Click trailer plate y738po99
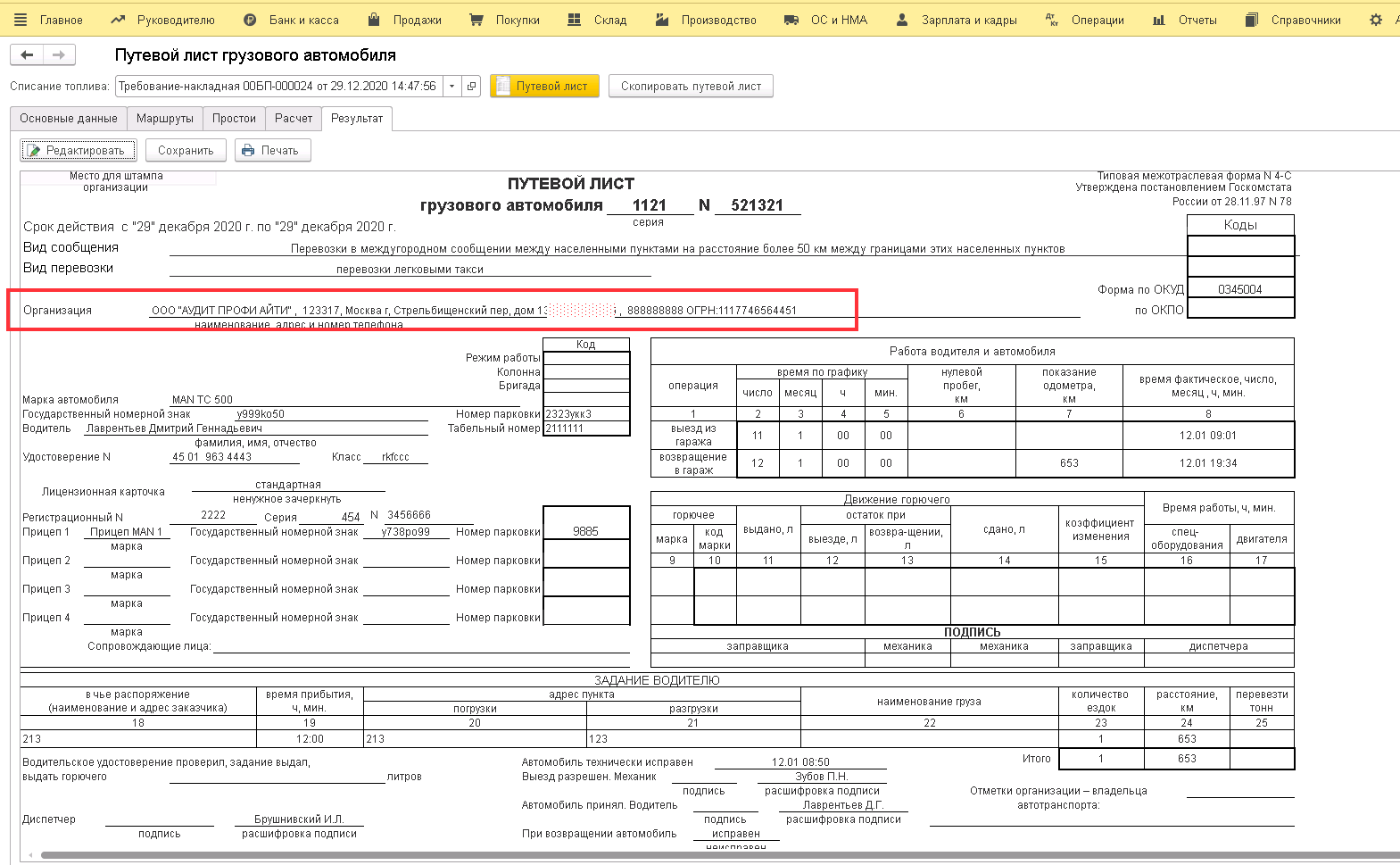Screen dimensions: 1400x865 click(x=406, y=532)
